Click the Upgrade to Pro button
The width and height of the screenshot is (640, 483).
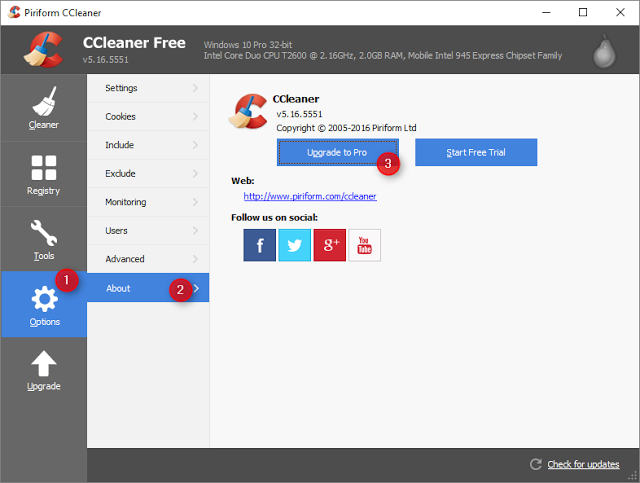coord(338,152)
